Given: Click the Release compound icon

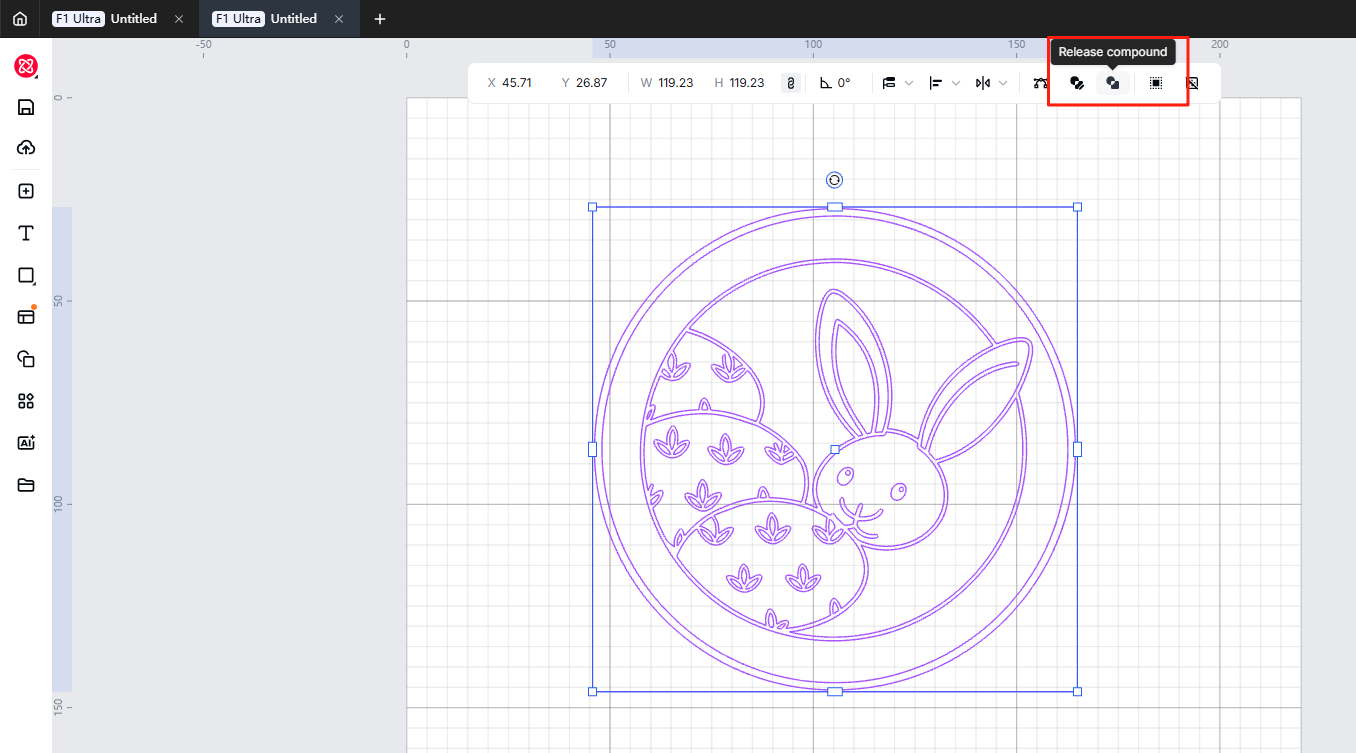Looking at the screenshot, I should coord(1112,83).
